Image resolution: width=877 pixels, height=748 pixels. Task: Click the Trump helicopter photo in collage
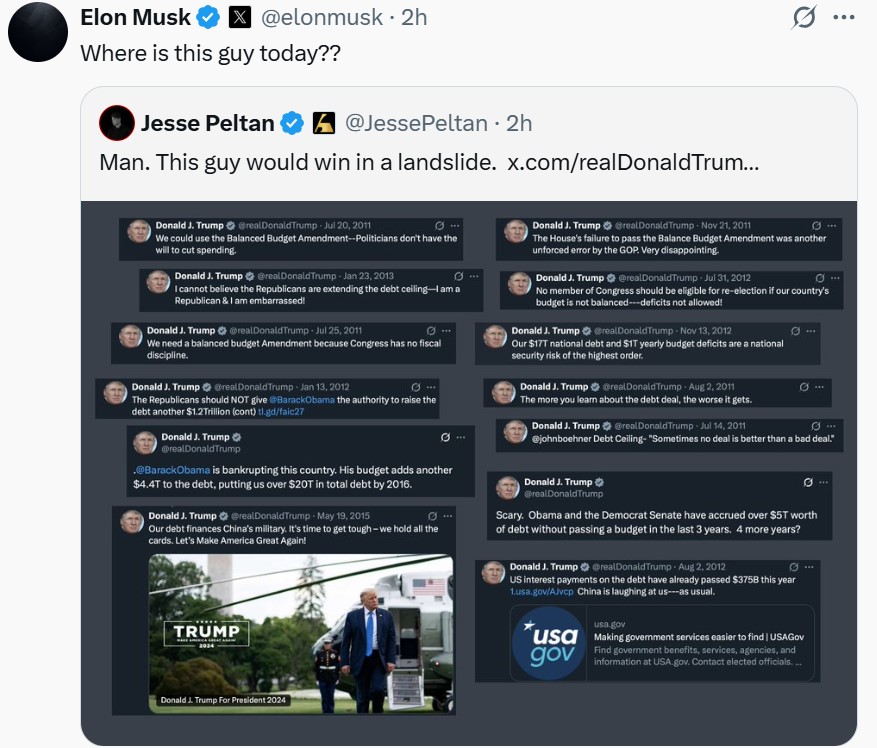tap(298, 632)
